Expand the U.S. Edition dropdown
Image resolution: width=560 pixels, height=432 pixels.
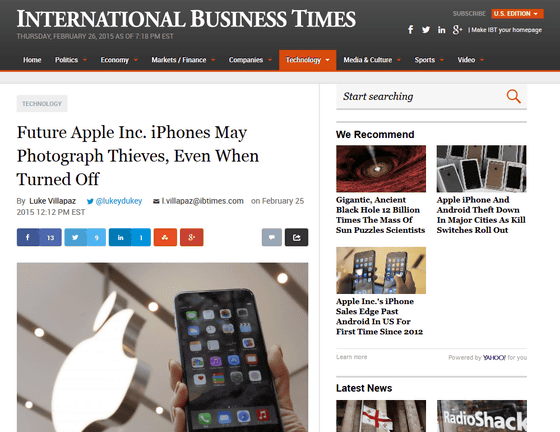click(518, 14)
